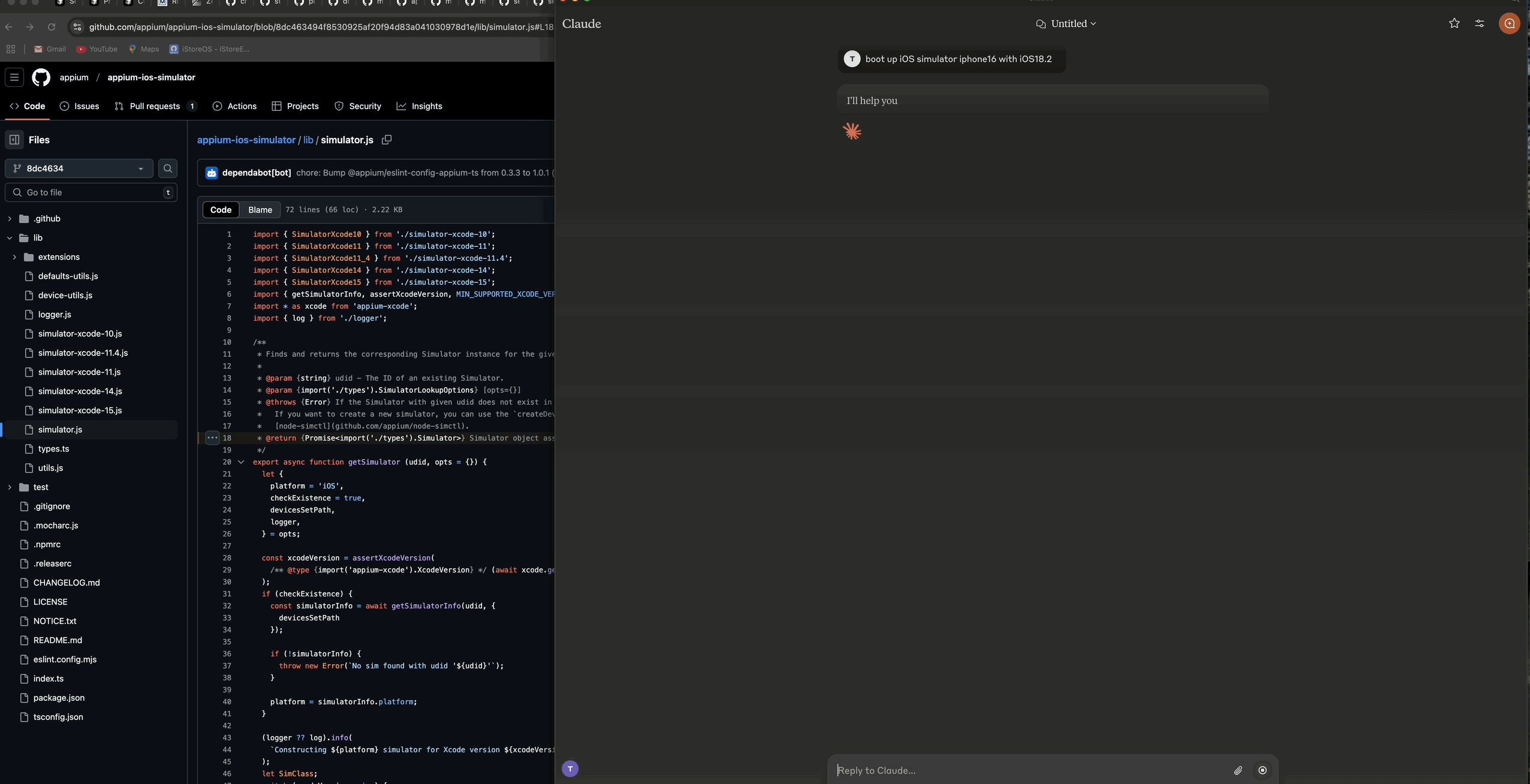Open the hamburger navigation menu

point(14,77)
